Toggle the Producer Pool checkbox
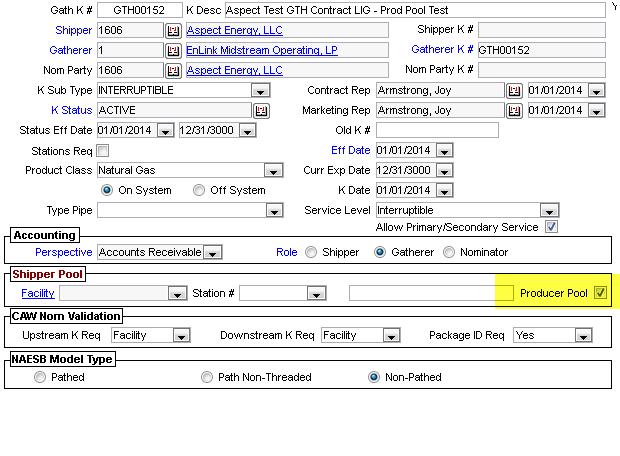Image resolution: width=620 pixels, height=456 pixels. tap(600, 293)
